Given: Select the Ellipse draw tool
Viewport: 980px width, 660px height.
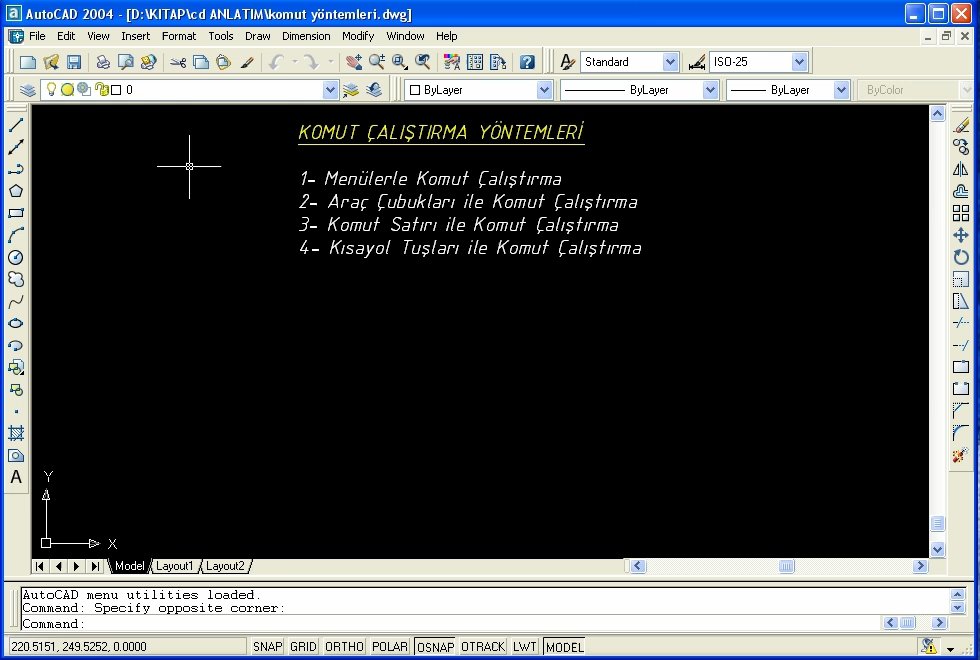Looking at the screenshot, I should click(16, 323).
